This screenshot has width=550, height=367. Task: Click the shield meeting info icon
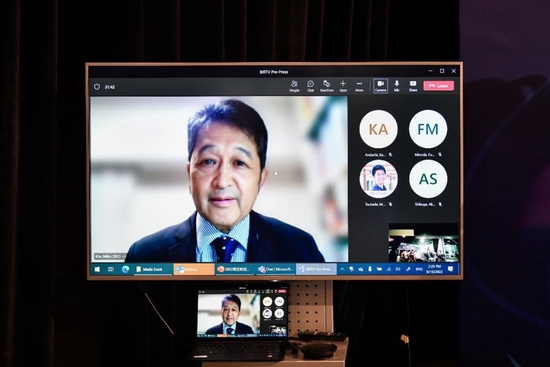97,87
